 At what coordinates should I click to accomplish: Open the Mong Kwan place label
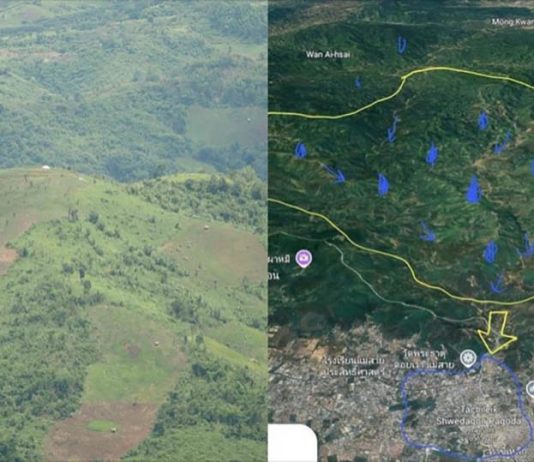513,22
